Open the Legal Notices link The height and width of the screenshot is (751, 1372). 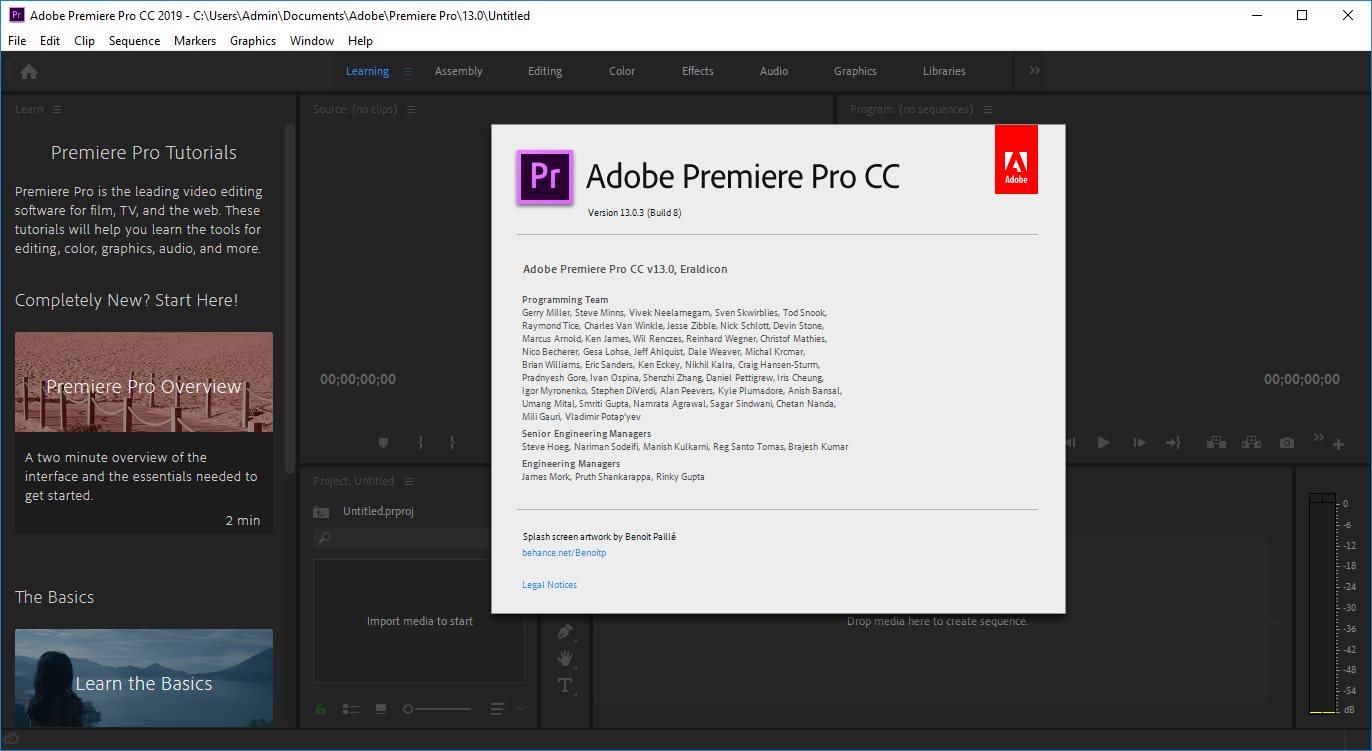(x=549, y=584)
